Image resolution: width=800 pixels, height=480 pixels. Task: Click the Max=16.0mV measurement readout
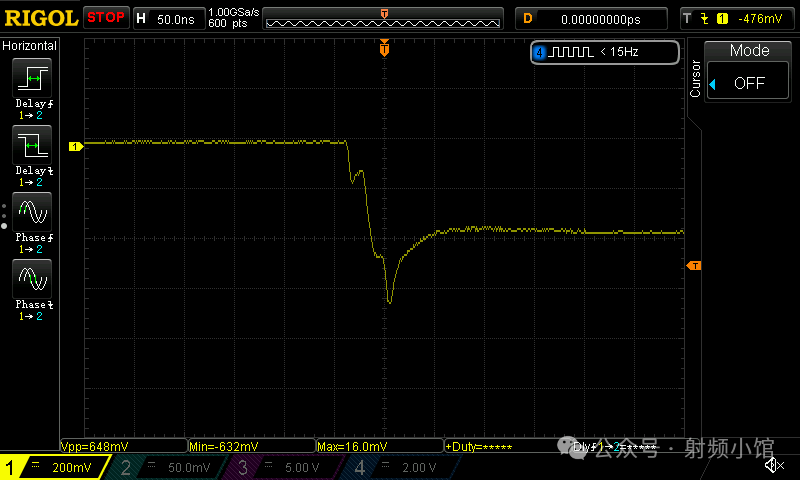point(378,446)
